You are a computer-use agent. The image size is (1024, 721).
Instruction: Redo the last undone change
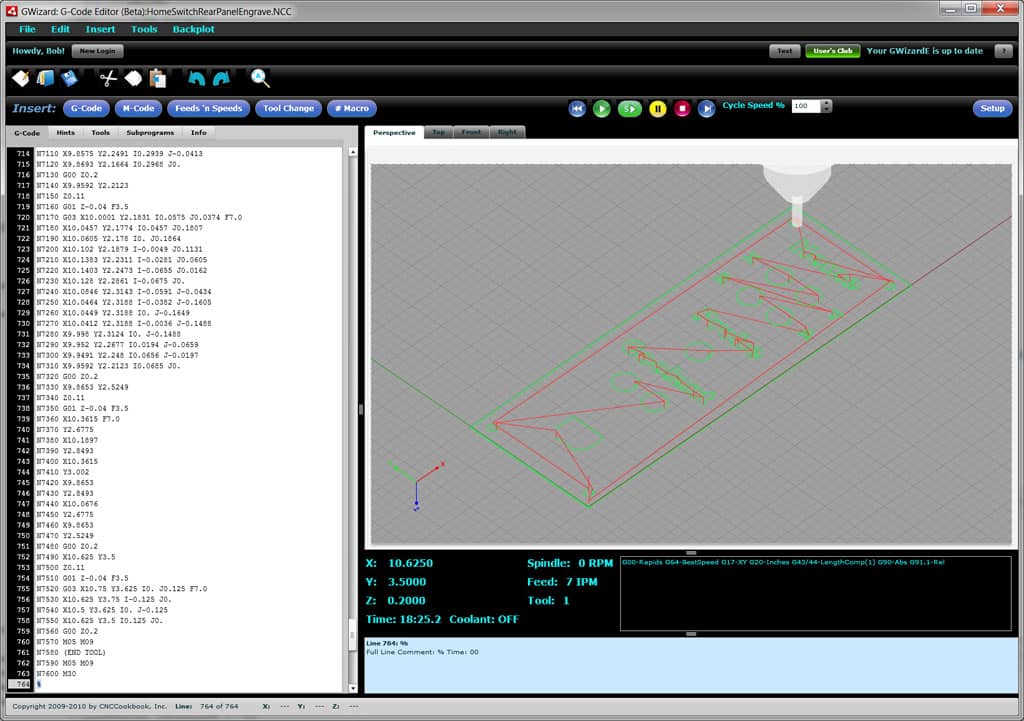click(220, 78)
